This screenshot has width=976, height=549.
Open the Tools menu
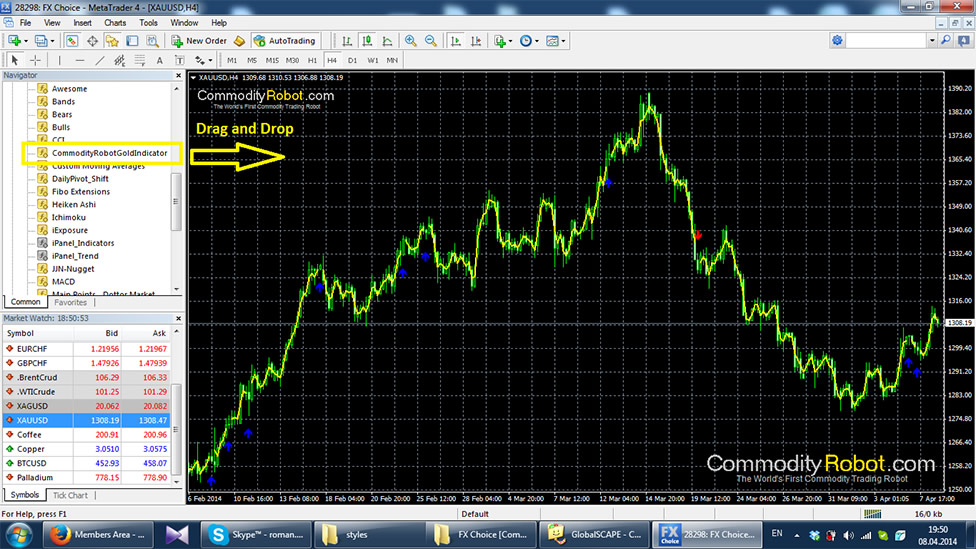click(148, 23)
